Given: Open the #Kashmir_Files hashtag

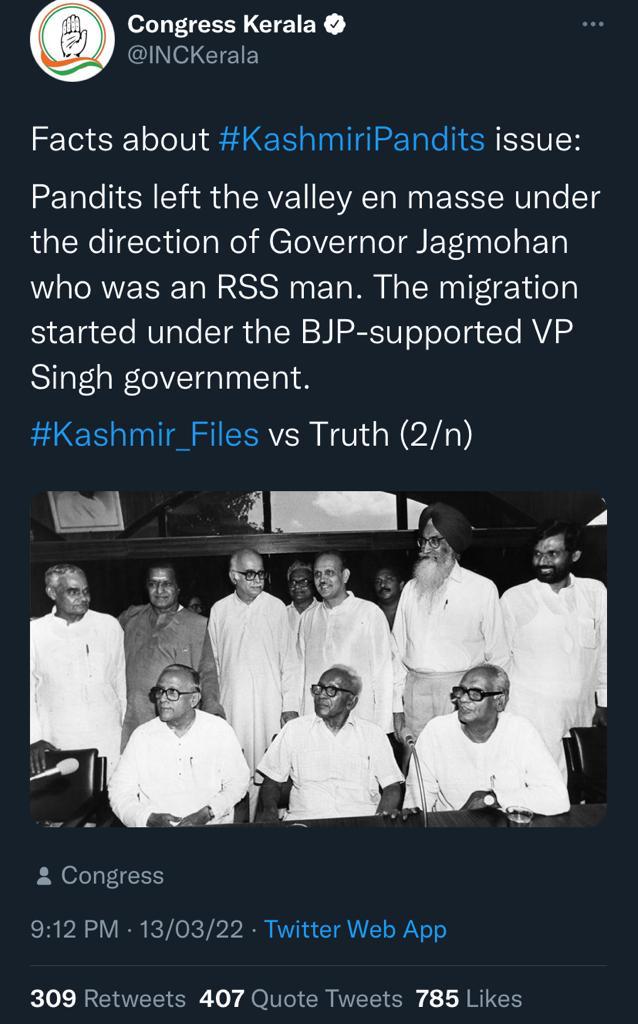Looking at the screenshot, I should [x=144, y=434].
